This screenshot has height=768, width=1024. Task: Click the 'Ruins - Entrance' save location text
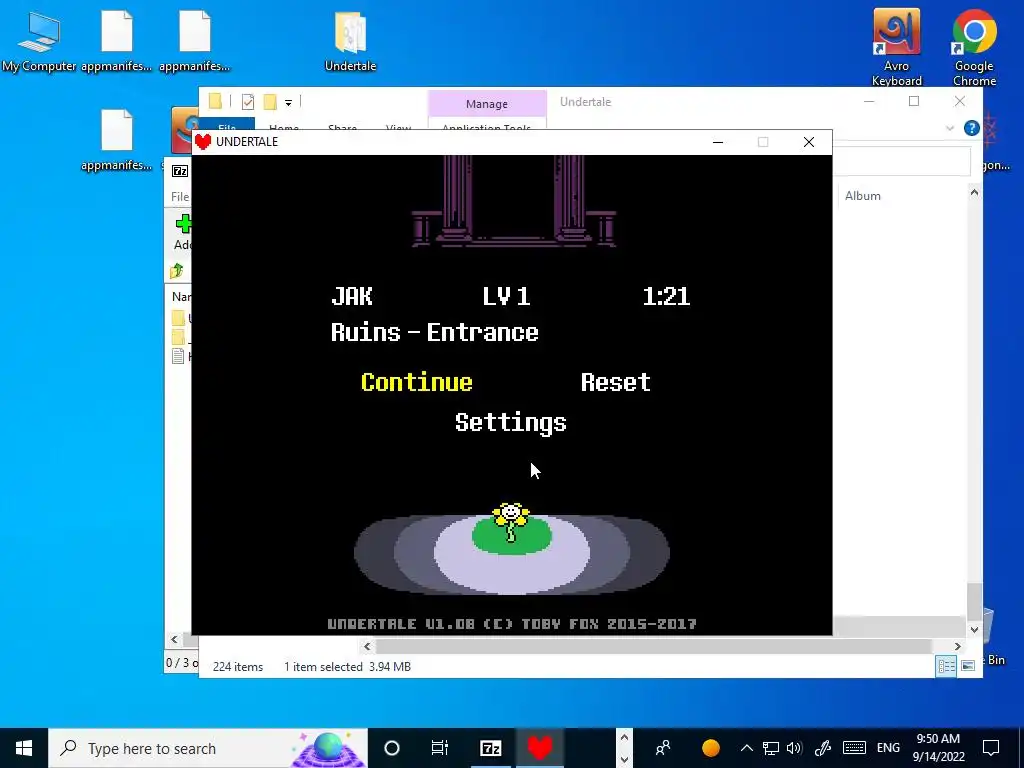[434, 332]
